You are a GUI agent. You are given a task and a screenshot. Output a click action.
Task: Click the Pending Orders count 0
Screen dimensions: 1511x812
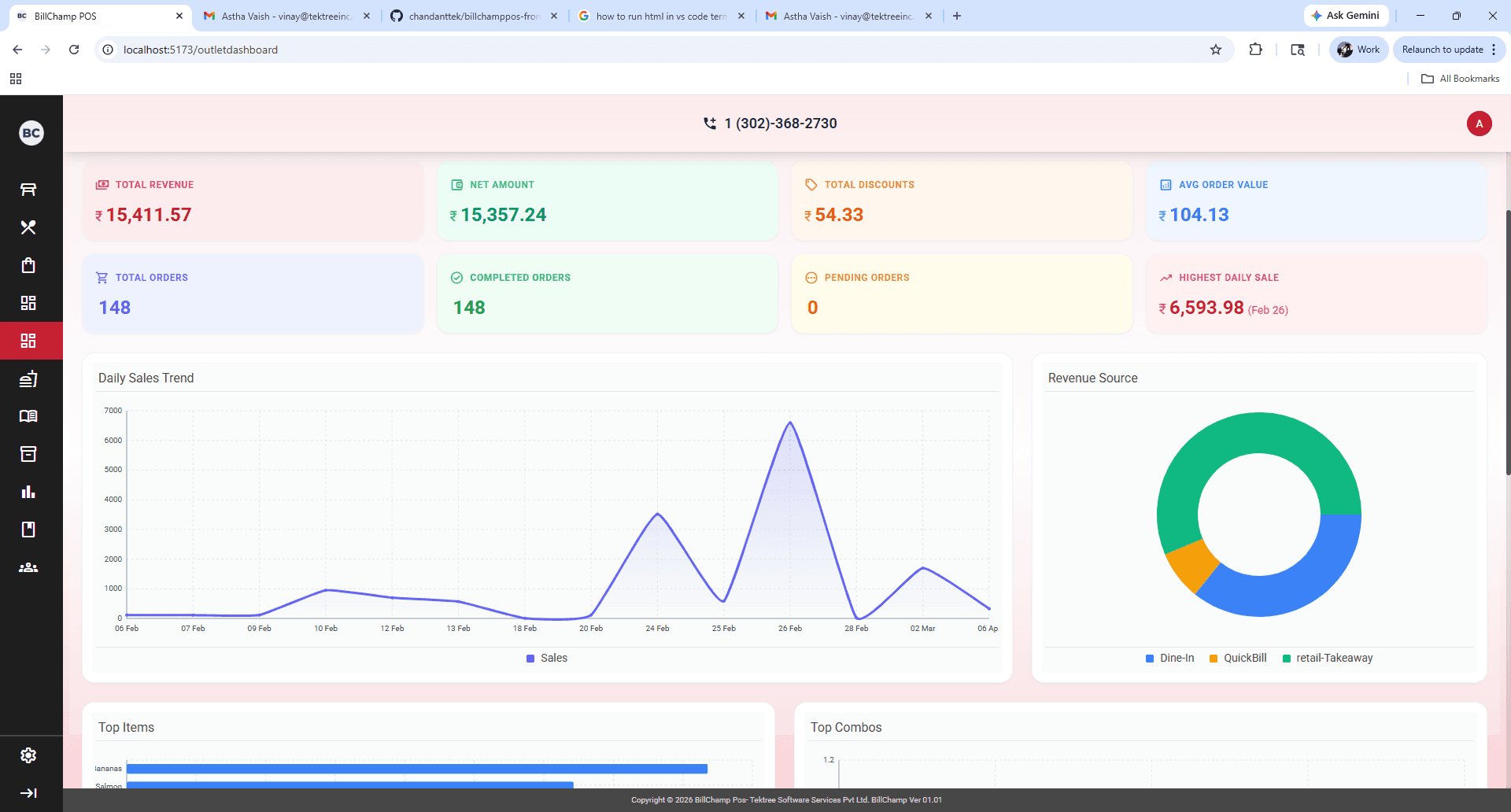pos(813,308)
